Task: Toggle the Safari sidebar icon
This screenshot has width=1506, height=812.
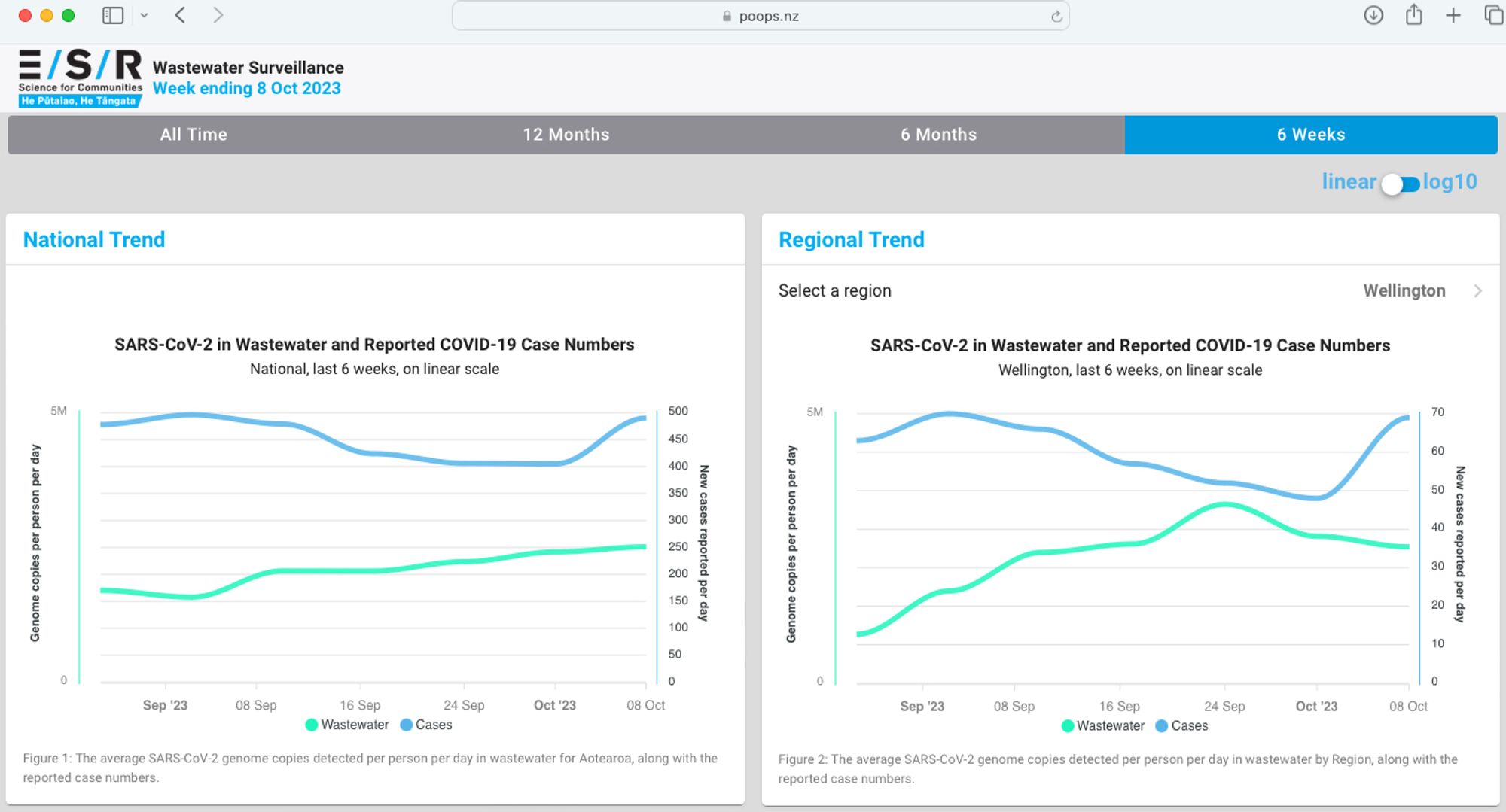Action: click(x=113, y=15)
